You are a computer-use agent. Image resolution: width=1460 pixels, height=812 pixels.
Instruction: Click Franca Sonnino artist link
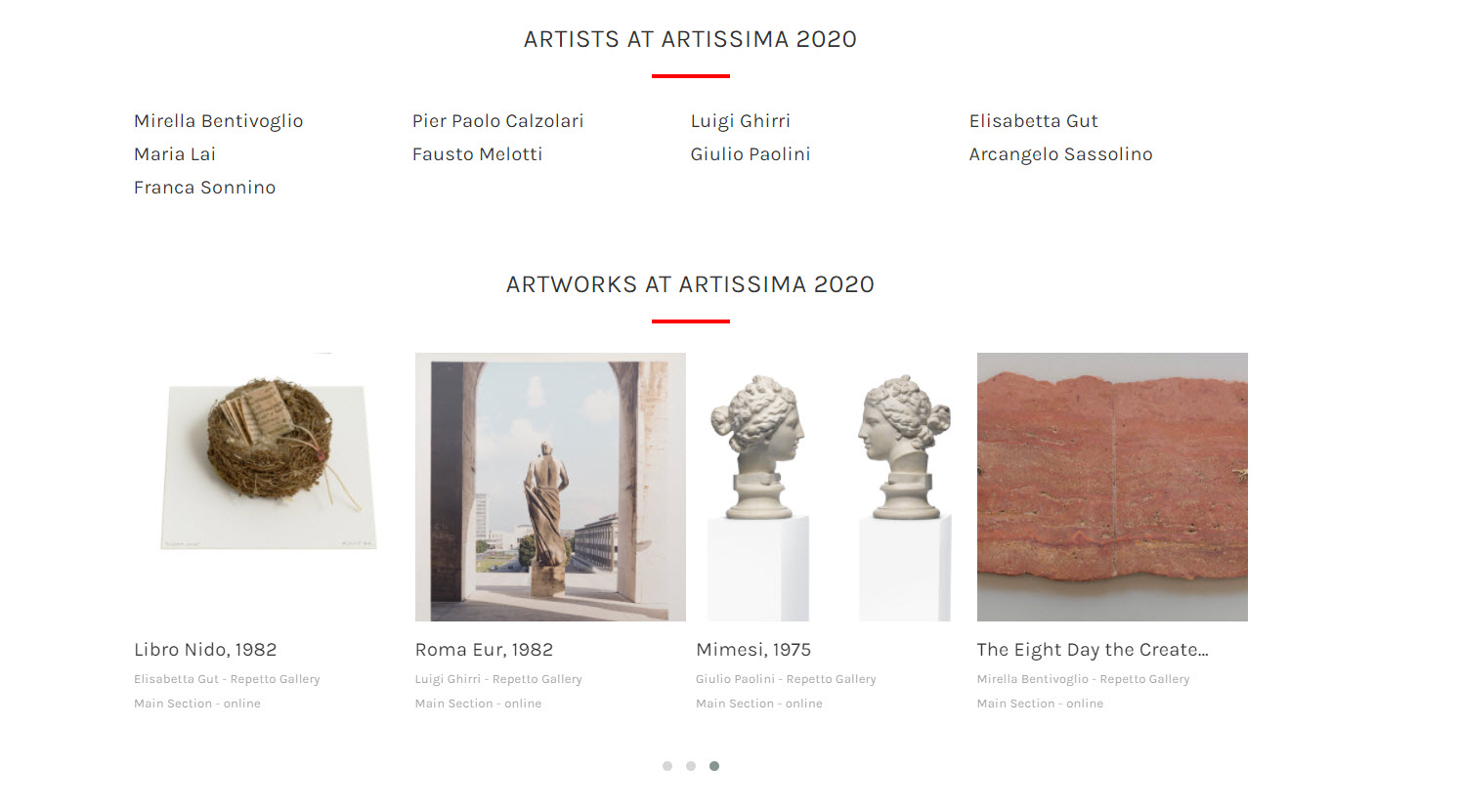click(x=204, y=188)
